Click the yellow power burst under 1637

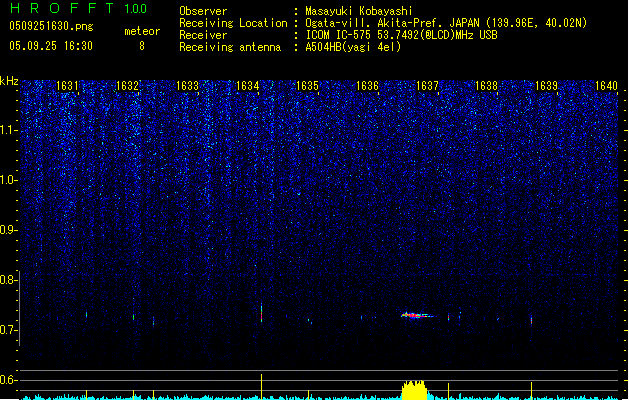click(414, 390)
